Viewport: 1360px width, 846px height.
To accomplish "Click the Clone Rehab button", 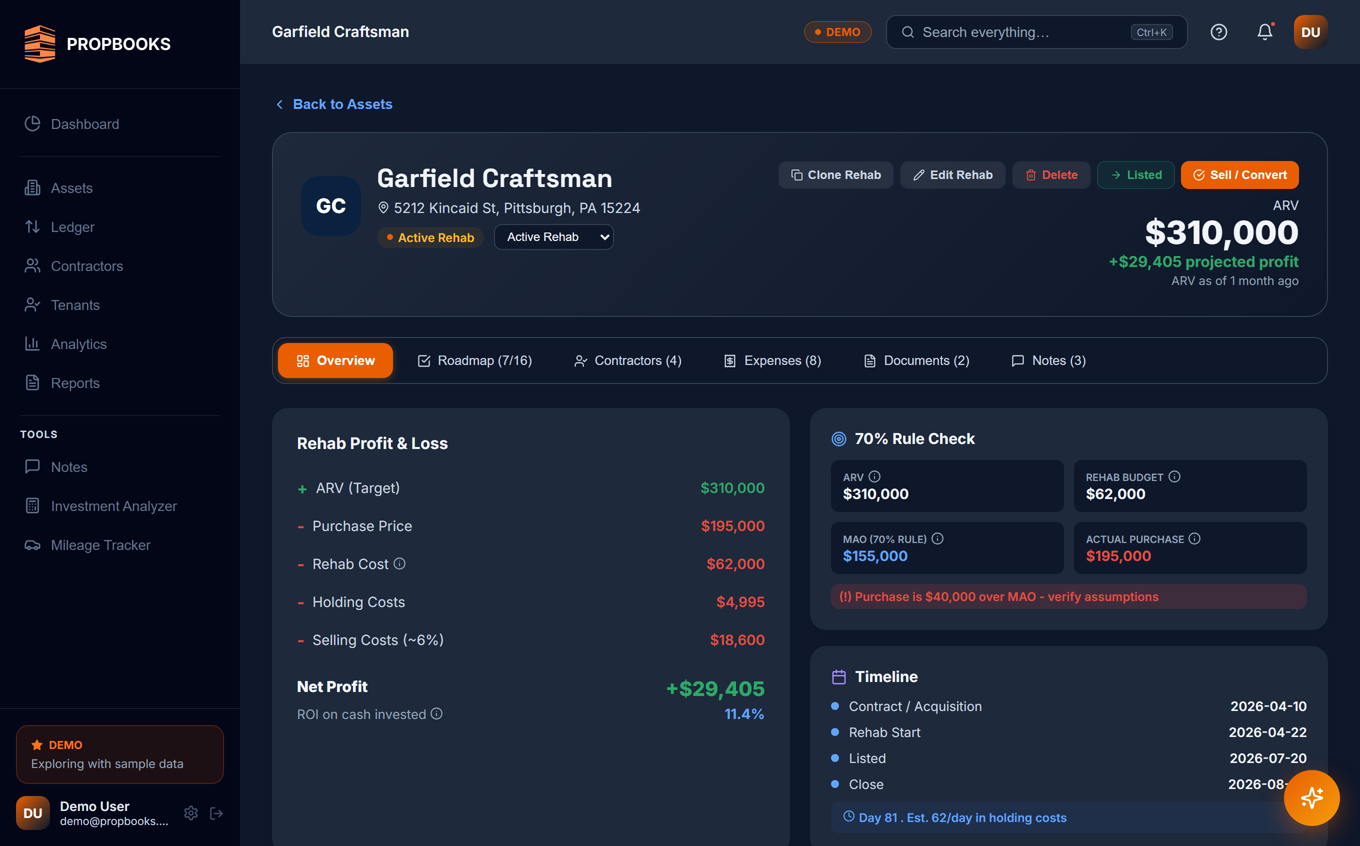I will [836, 175].
